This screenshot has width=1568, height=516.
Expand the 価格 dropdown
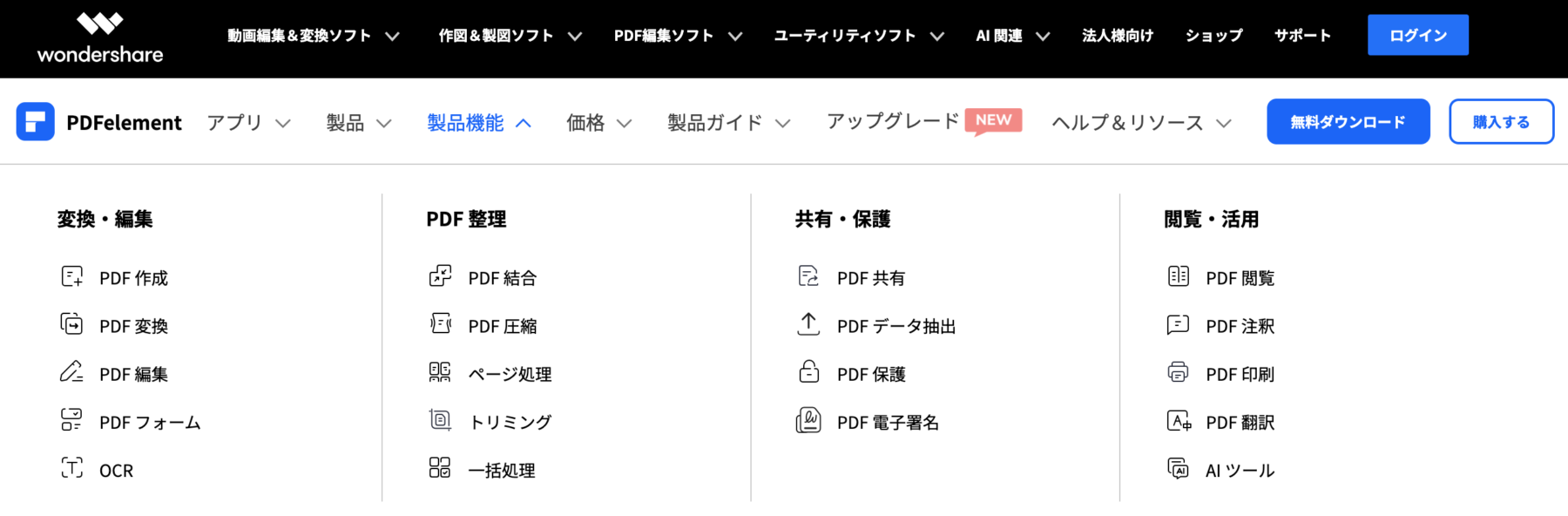[599, 123]
